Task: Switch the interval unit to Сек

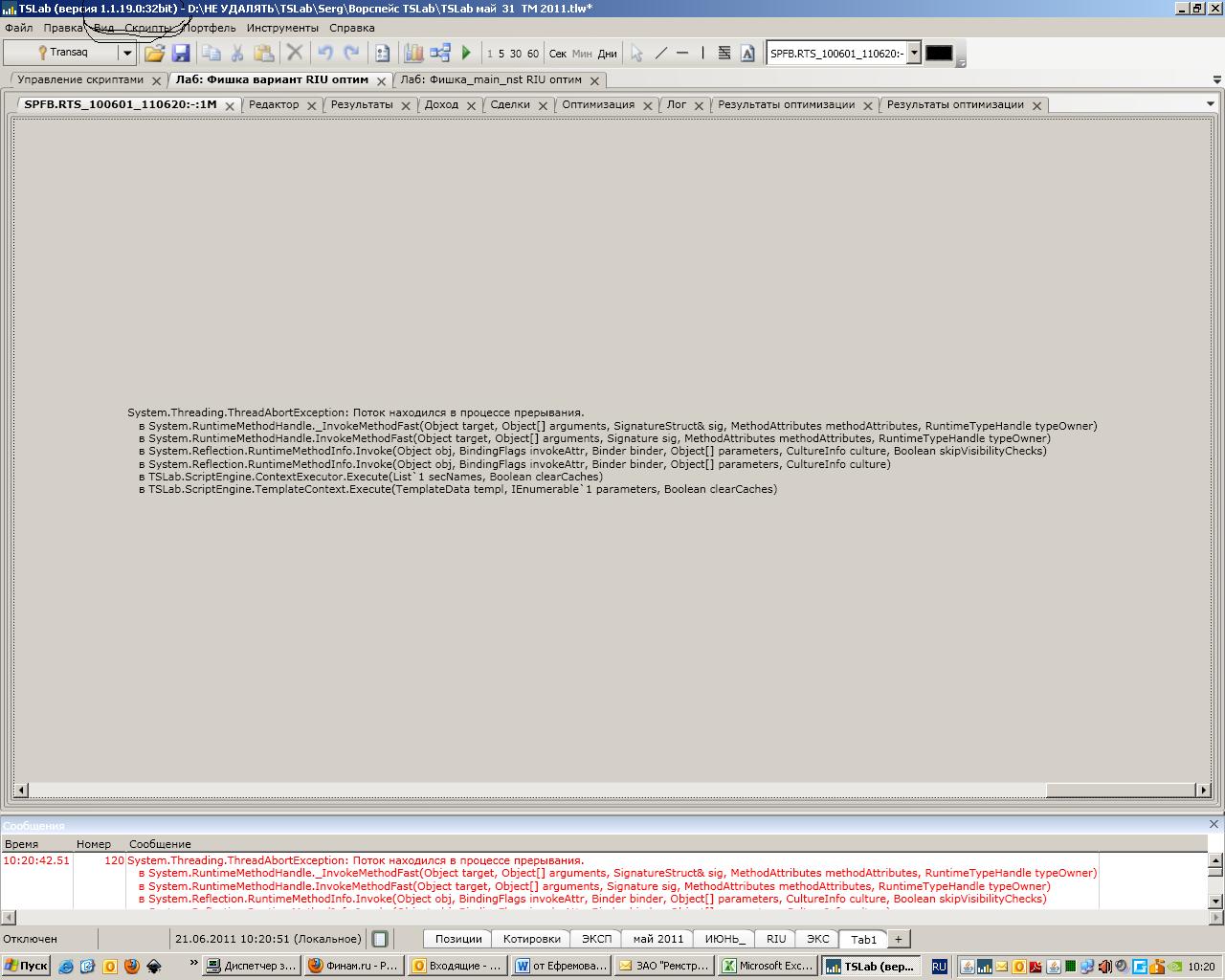Action: click(x=558, y=54)
